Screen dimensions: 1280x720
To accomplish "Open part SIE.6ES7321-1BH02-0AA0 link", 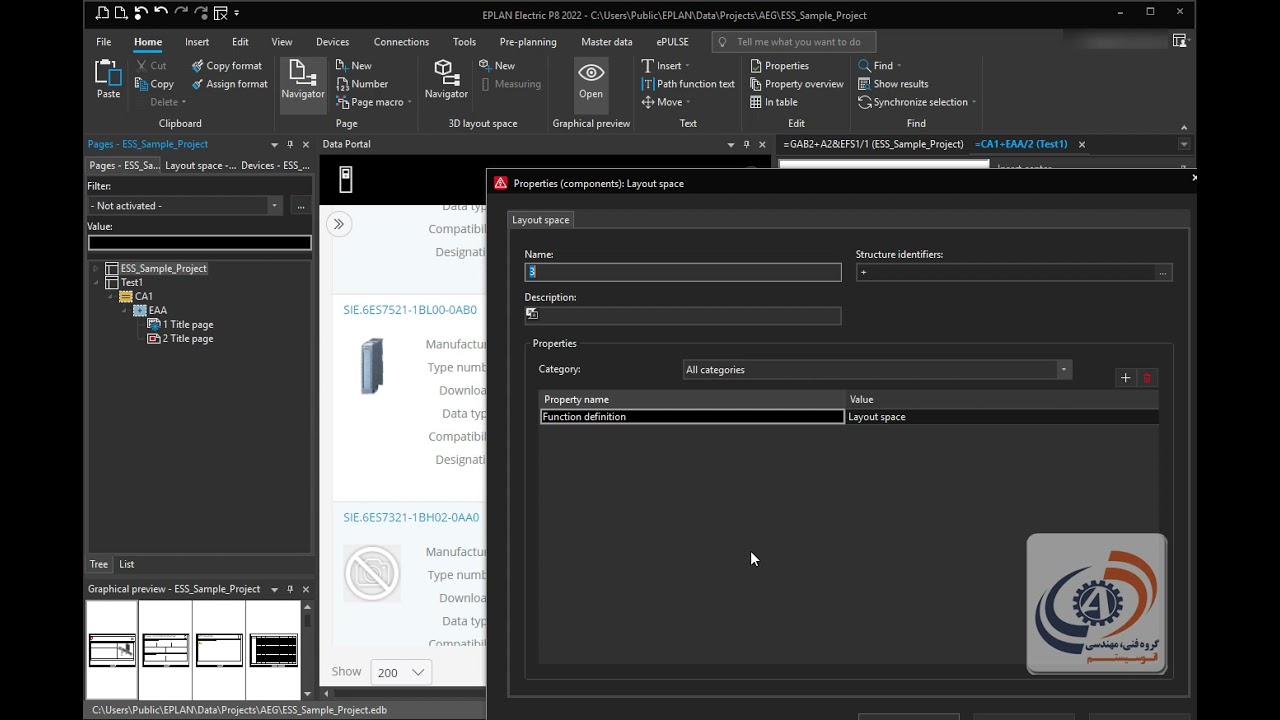I will (411, 518).
